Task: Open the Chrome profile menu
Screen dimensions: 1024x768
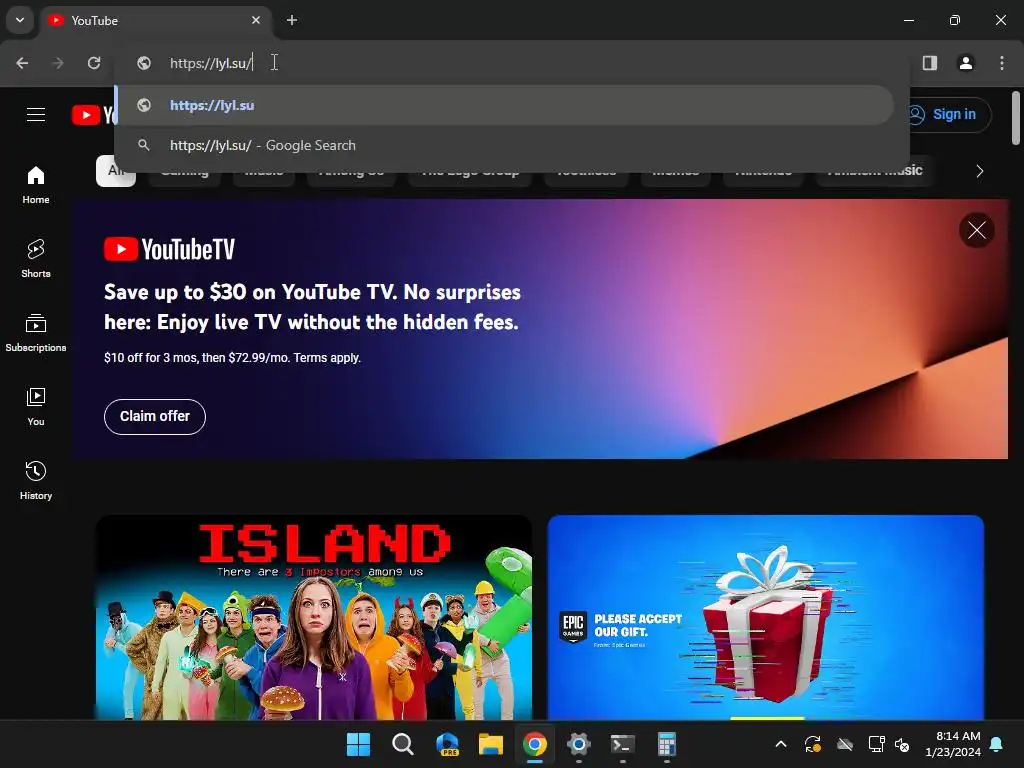Action: [965, 63]
